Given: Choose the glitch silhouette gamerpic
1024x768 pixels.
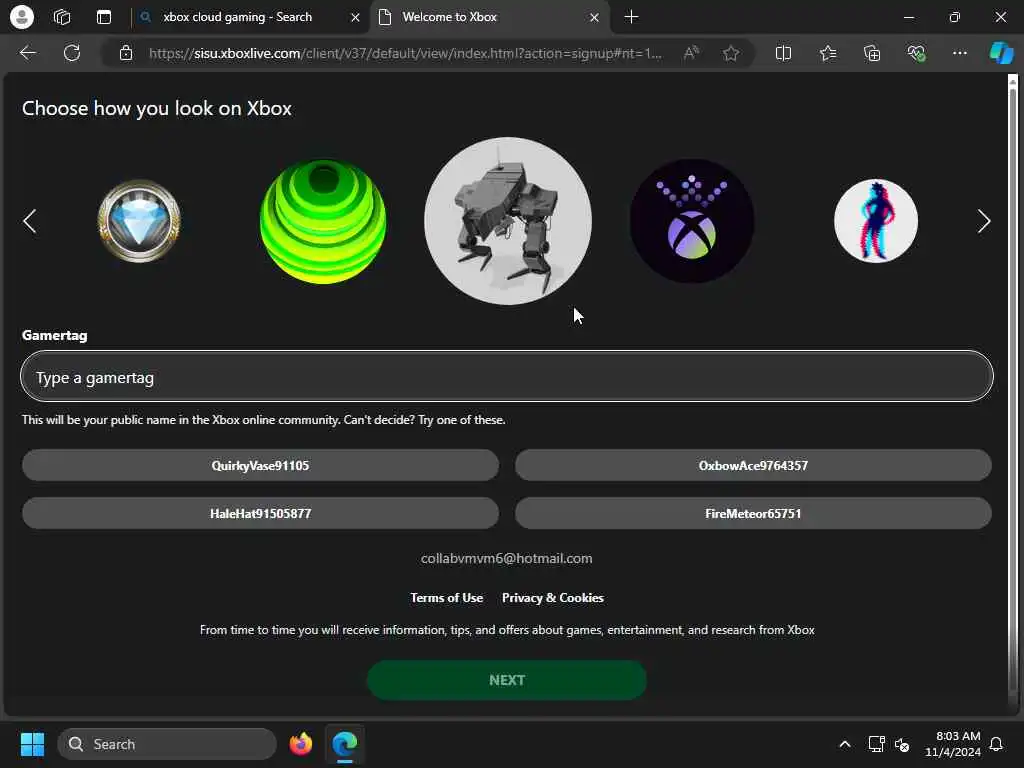Looking at the screenshot, I should coord(876,221).
